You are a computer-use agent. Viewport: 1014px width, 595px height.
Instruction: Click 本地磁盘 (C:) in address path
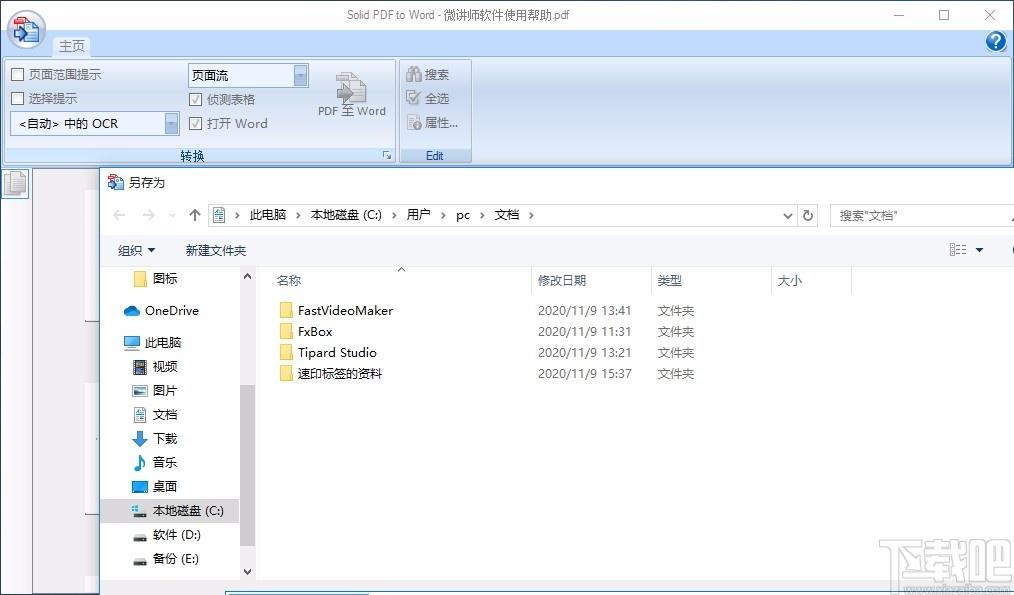pyautogui.click(x=346, y=215)
